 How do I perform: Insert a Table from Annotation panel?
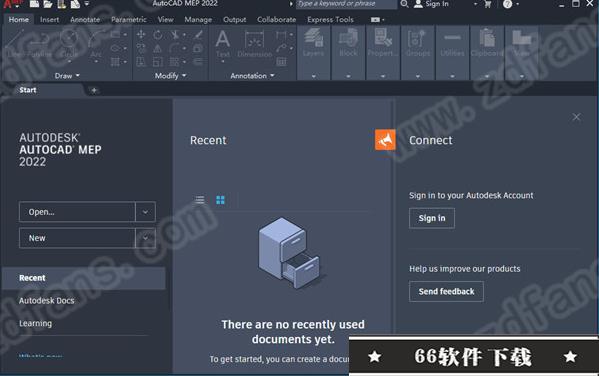(x=281, y=62)
